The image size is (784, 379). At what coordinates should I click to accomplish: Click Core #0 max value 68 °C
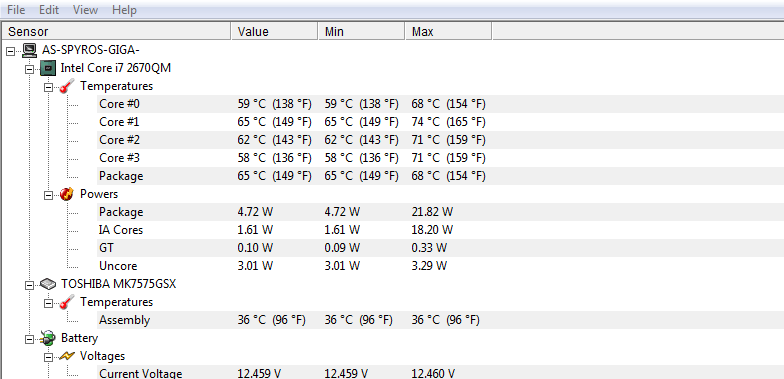tap(448, 104)
